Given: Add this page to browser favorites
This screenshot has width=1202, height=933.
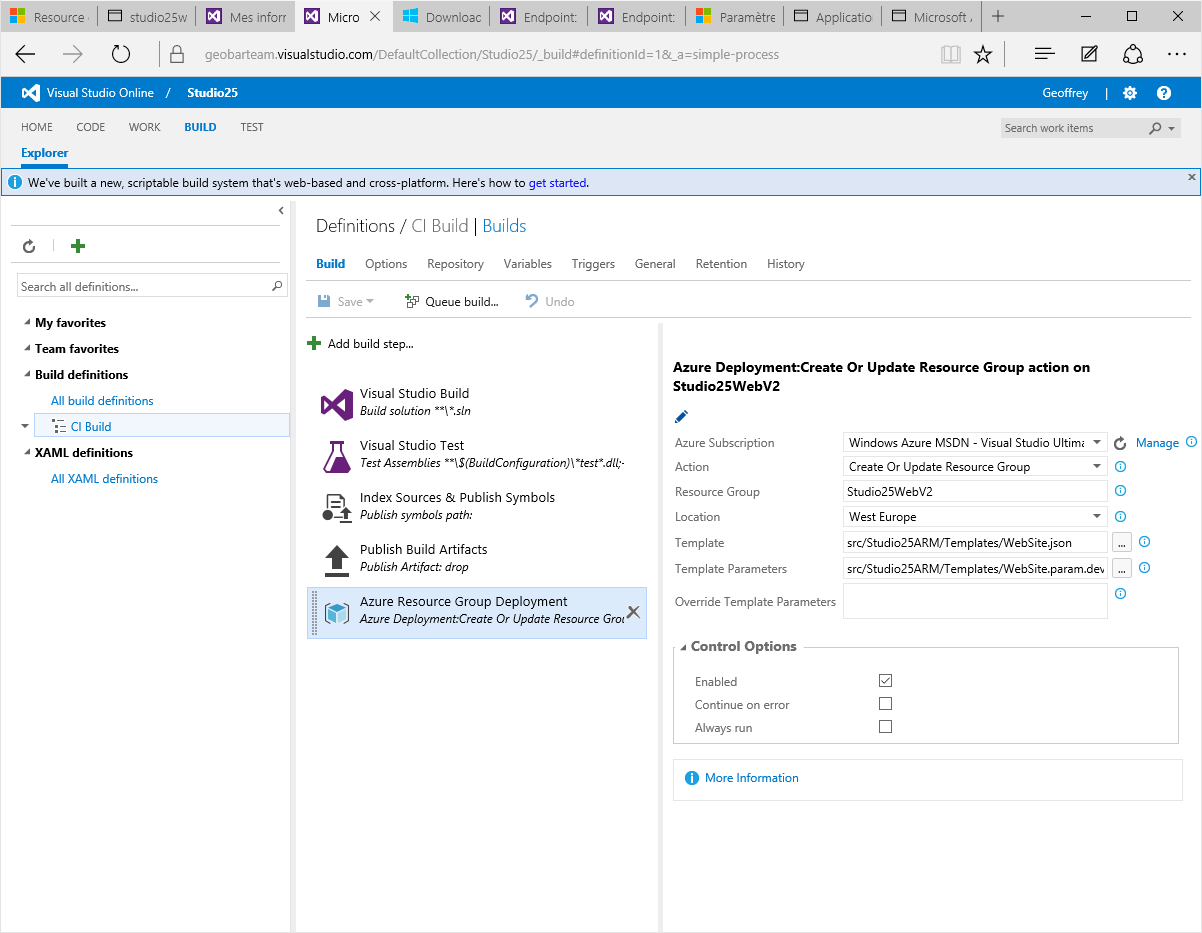Looking at the screenshot, I should pos(983,54).
